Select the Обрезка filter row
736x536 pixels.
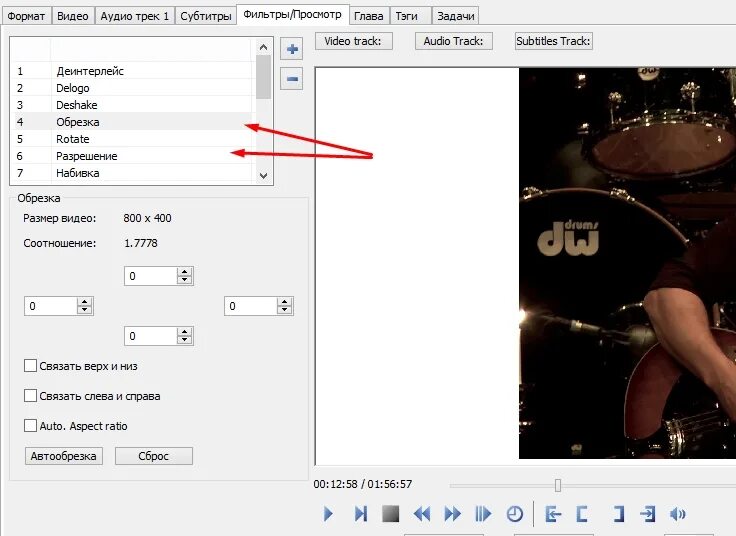tap(133, 122)
